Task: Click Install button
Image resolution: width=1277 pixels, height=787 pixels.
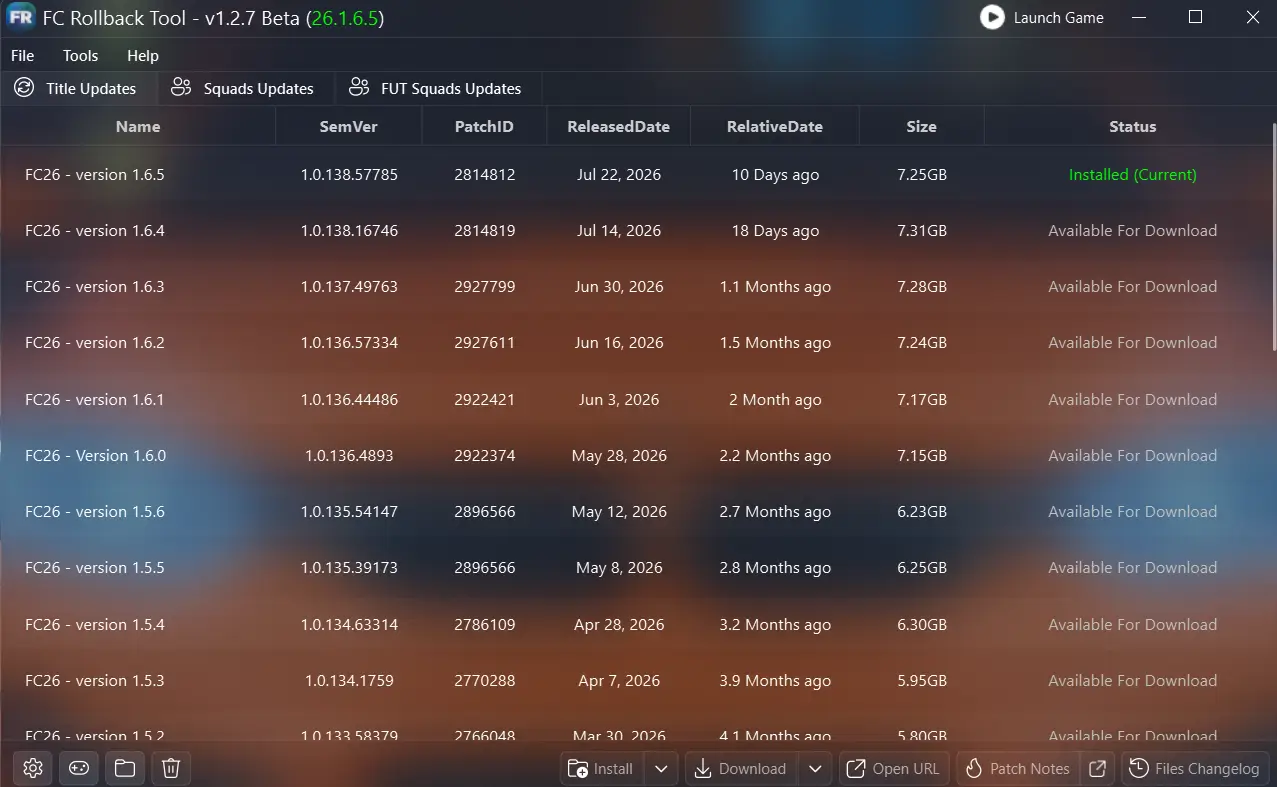Action: [601, 768]
